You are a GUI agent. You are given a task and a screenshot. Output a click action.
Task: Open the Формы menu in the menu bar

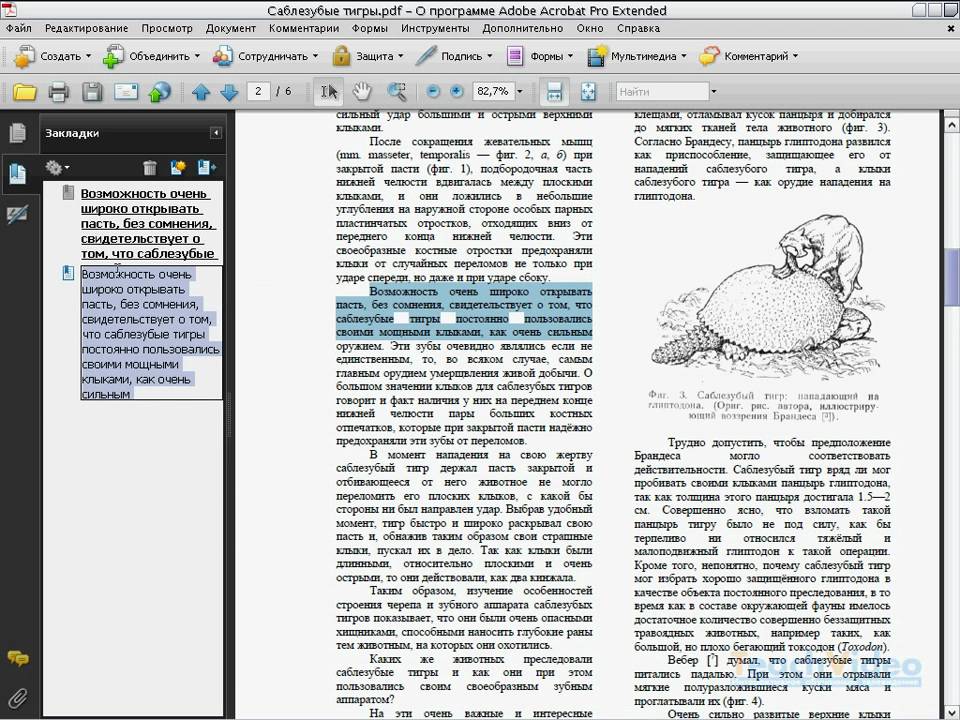(x=369, y=28)
